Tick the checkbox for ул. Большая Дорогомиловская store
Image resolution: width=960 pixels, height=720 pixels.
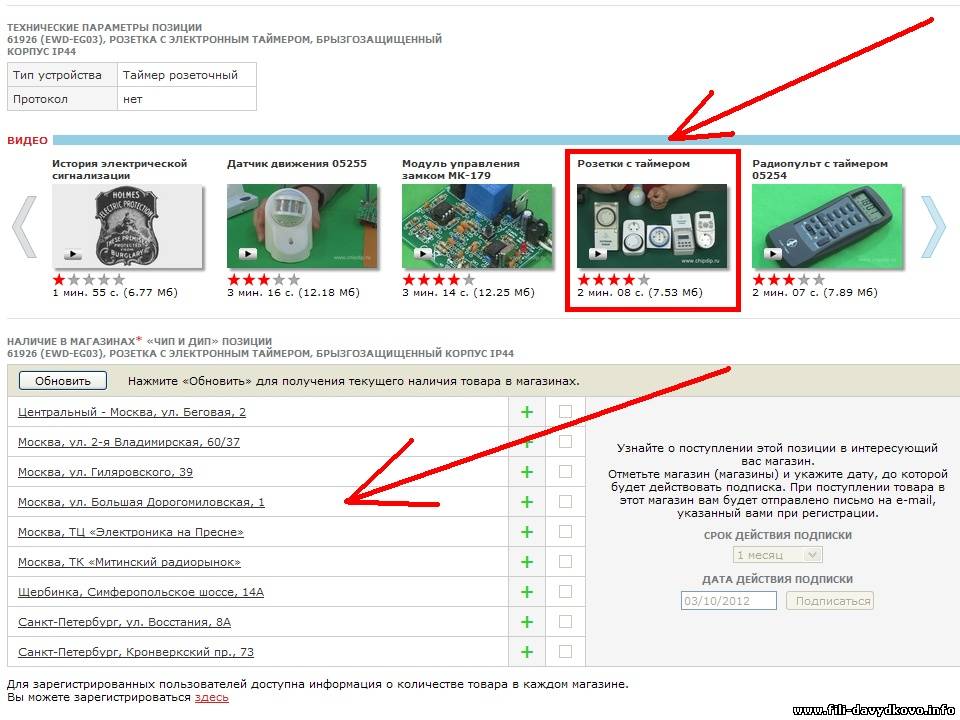(x=565, y=501)
